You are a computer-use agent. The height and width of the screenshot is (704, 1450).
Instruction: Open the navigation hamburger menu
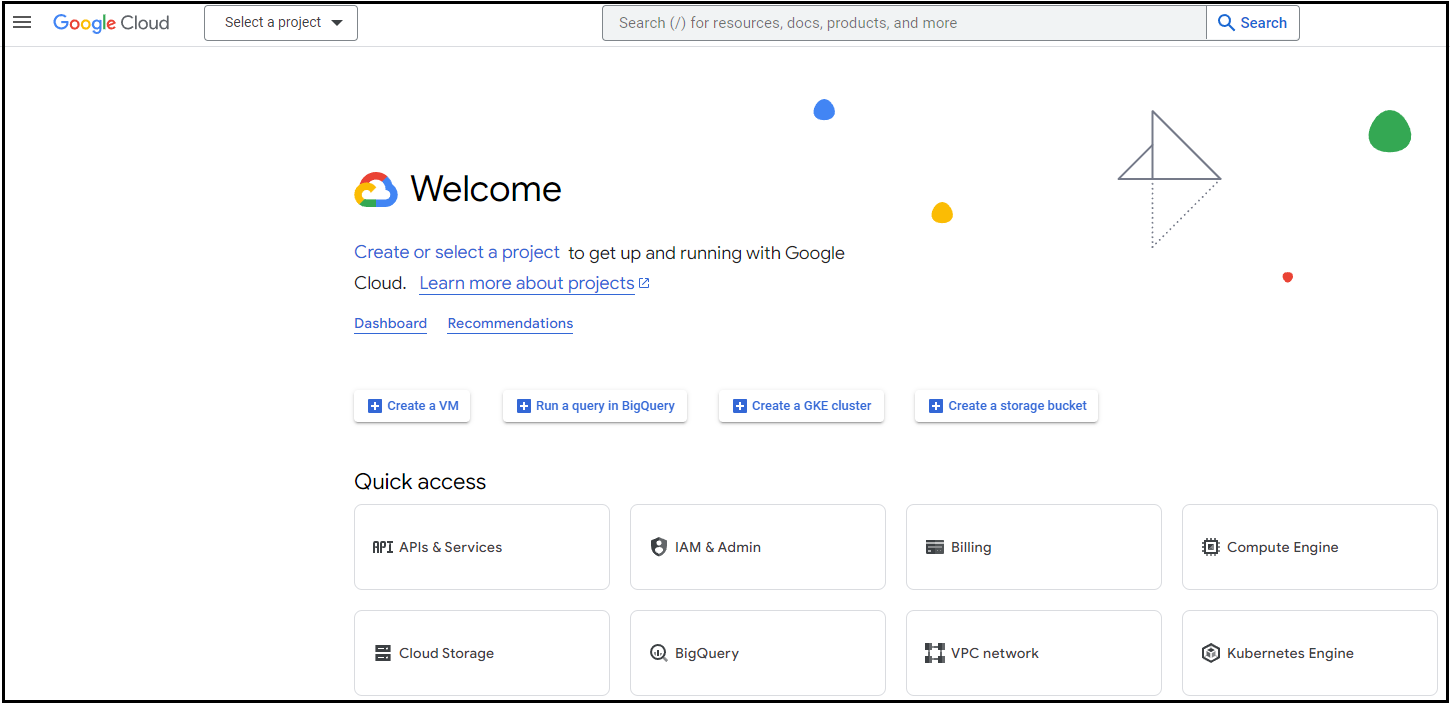click(22, 22)
